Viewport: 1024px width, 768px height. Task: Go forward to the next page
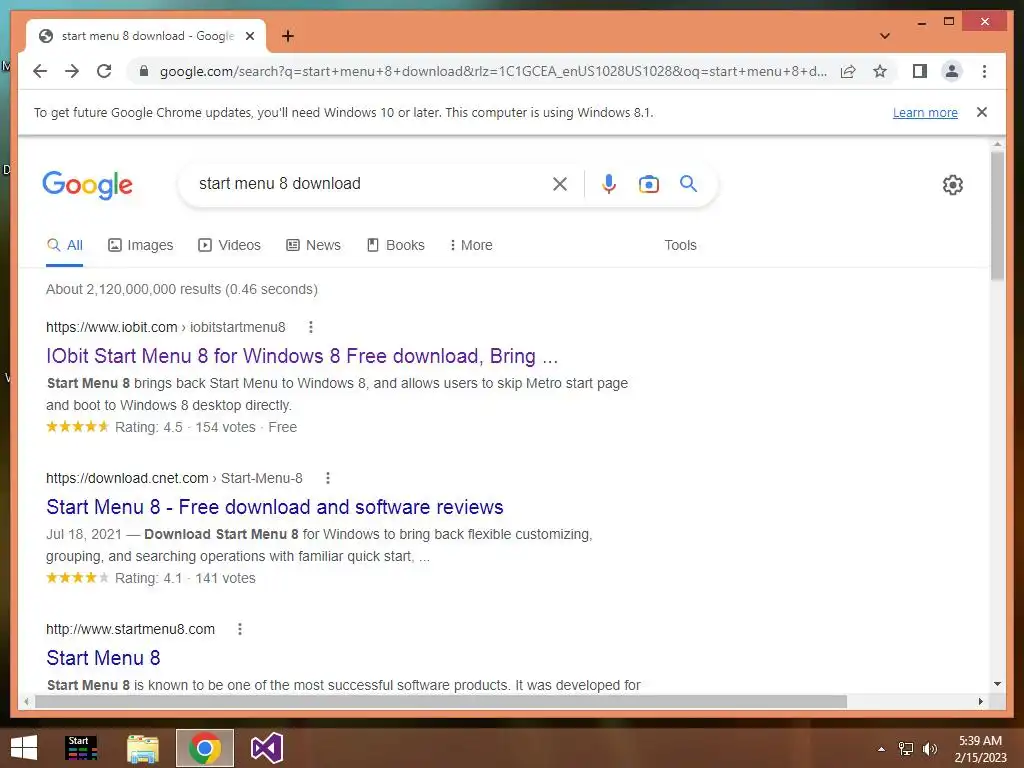(x=72, y=71)
